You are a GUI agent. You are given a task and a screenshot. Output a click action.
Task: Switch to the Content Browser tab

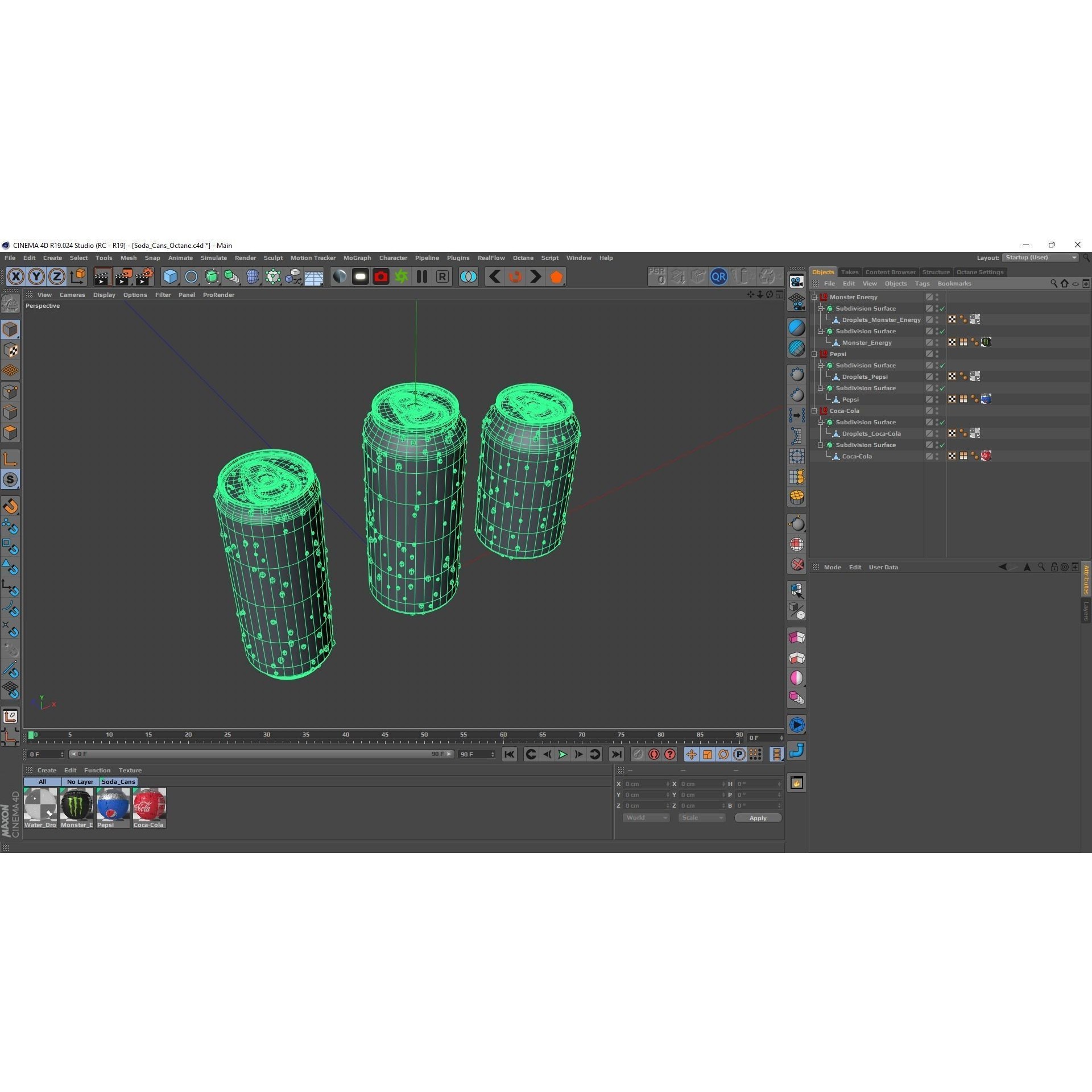(x=891, y=272)
